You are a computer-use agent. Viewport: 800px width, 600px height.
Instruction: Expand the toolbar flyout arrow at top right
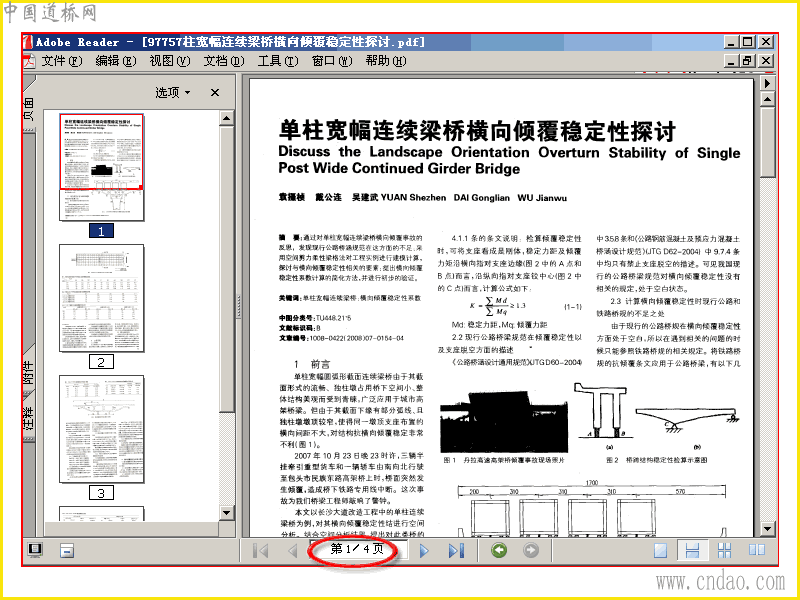[x=767, y=83]
